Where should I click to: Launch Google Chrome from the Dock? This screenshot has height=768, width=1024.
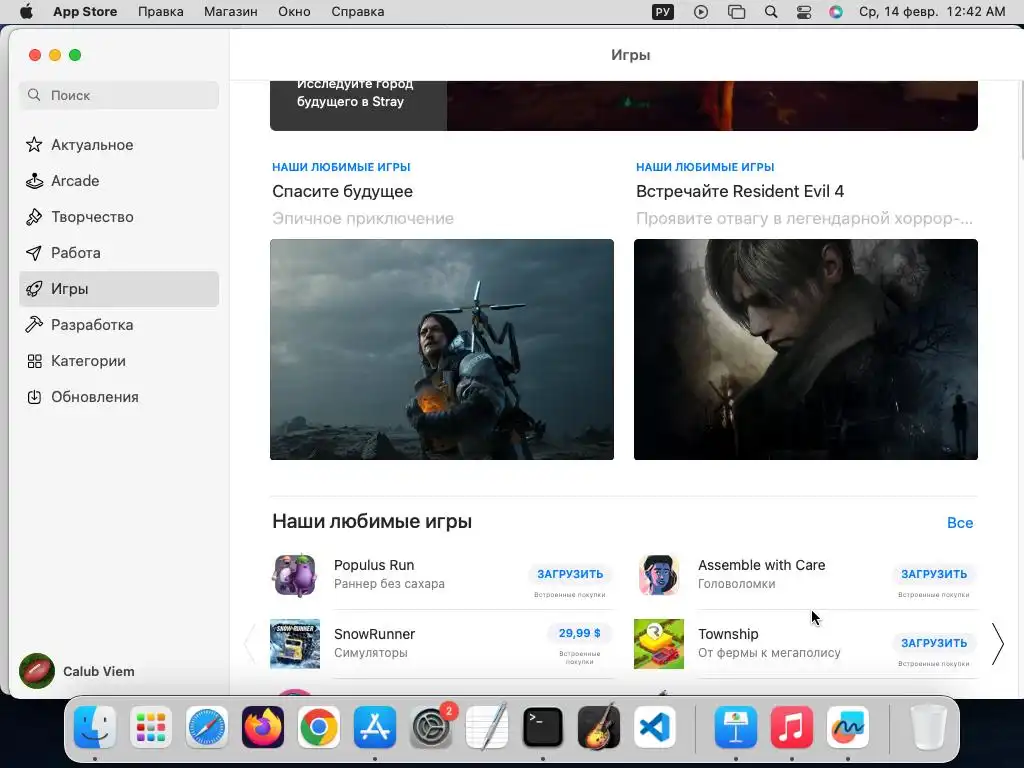(319, 727)
